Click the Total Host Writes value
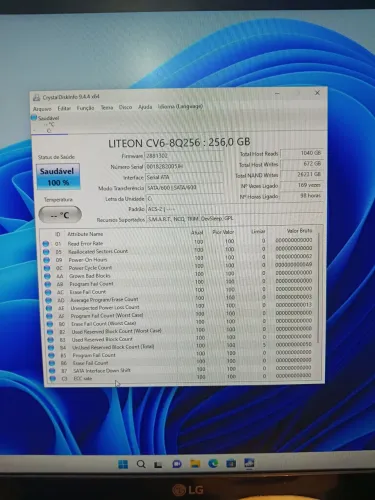 point(301,164)
